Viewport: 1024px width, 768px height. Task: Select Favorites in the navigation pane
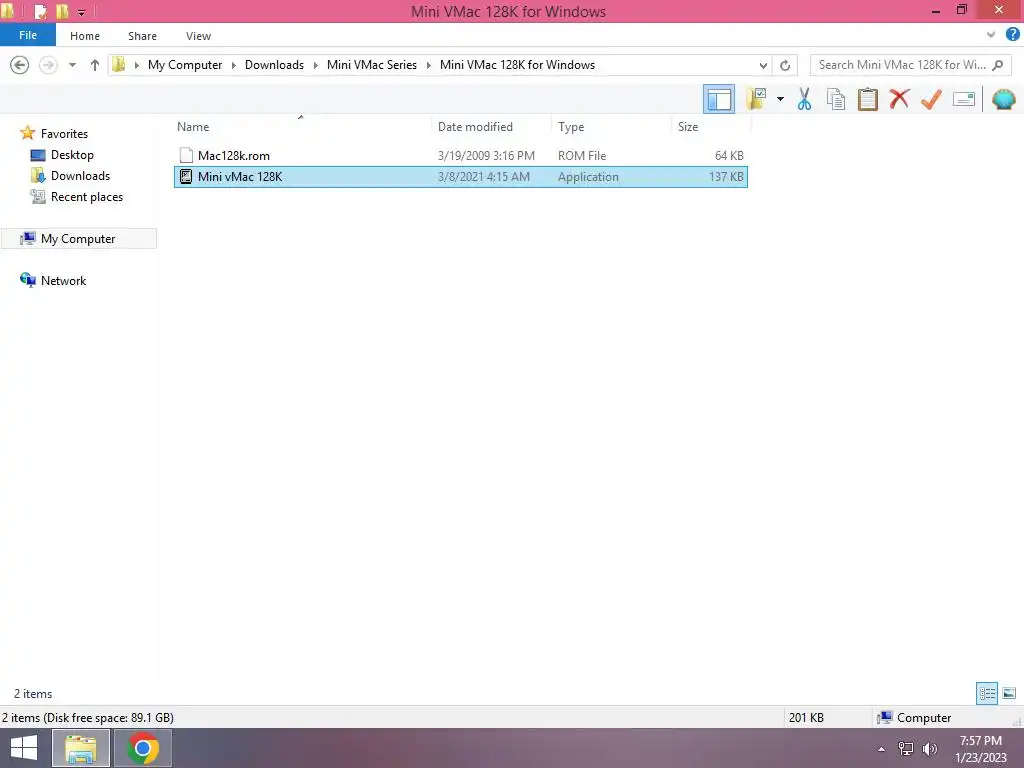click(64, 133)
